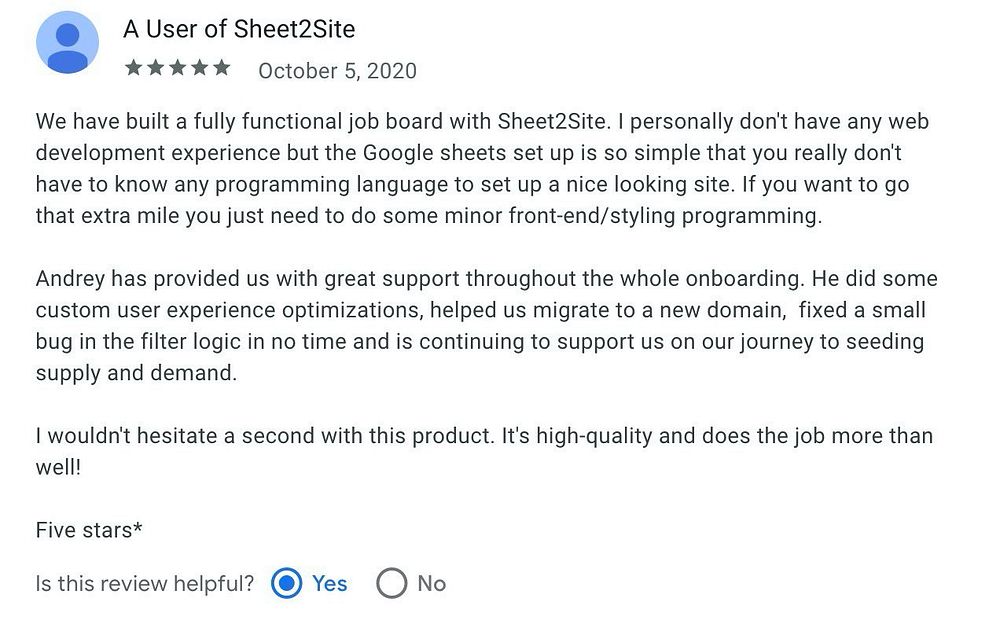This screenshot has width=1000, height=619.
Task: Select the No radio button
Action: (x=391, y=583)
